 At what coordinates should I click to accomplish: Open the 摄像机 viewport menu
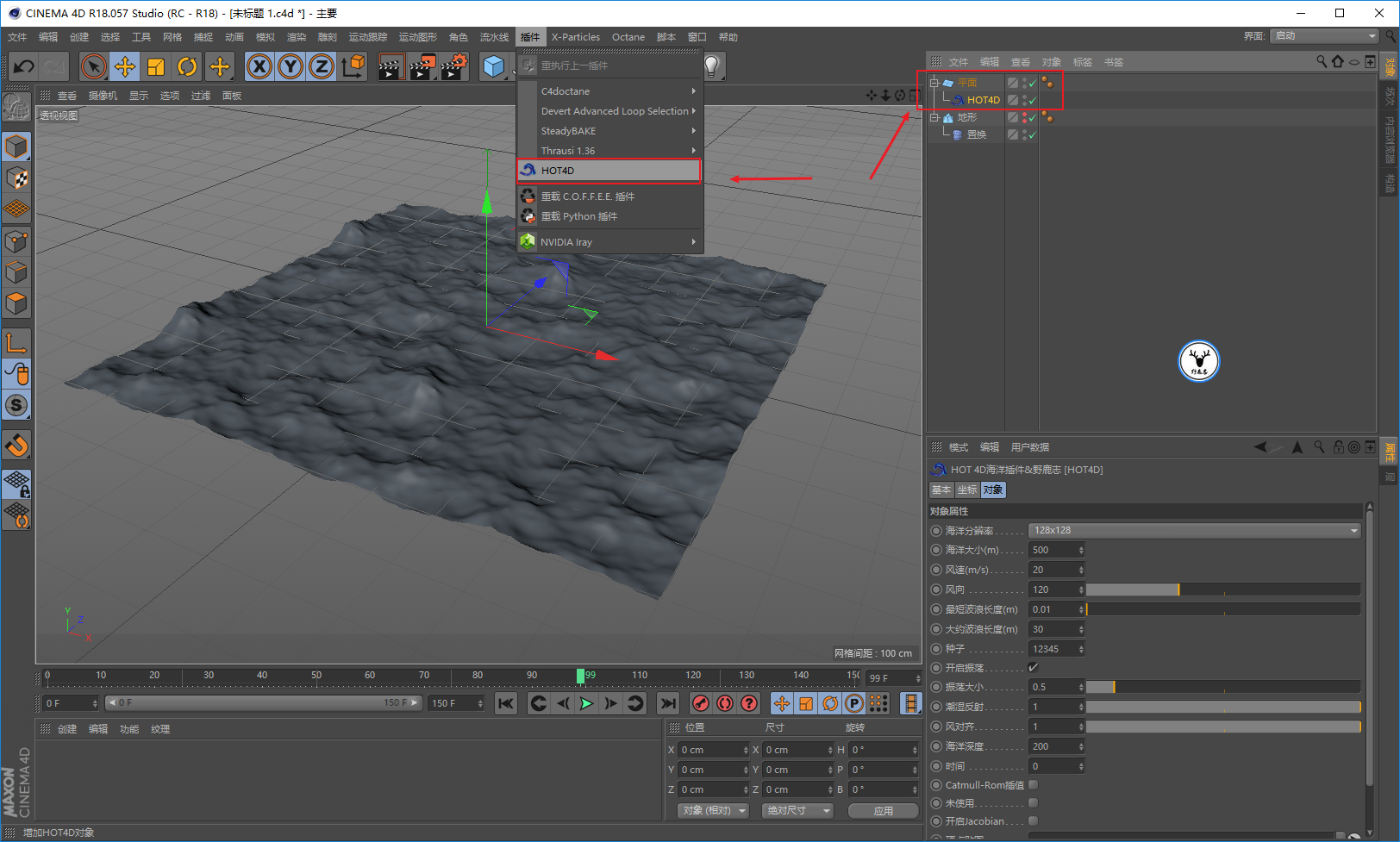[103, 96]
